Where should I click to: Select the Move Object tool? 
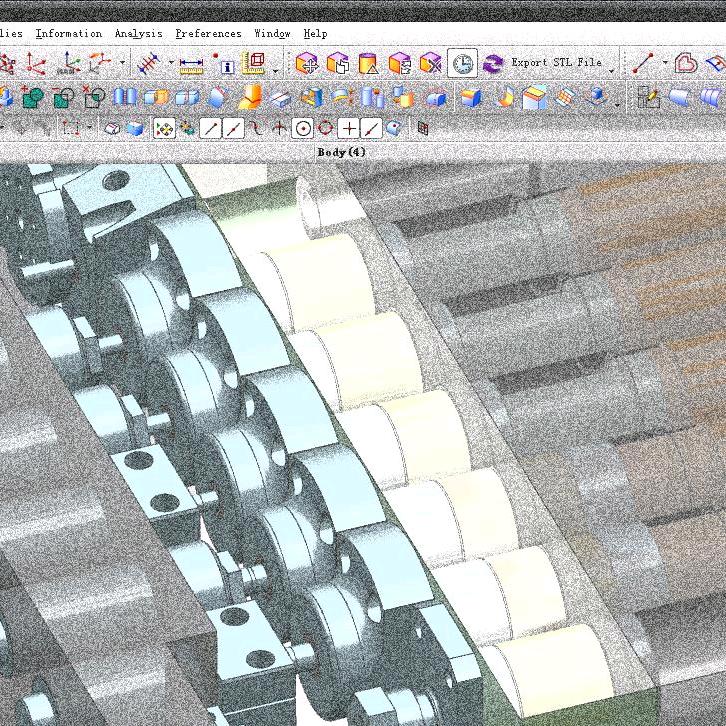[307, 64]
